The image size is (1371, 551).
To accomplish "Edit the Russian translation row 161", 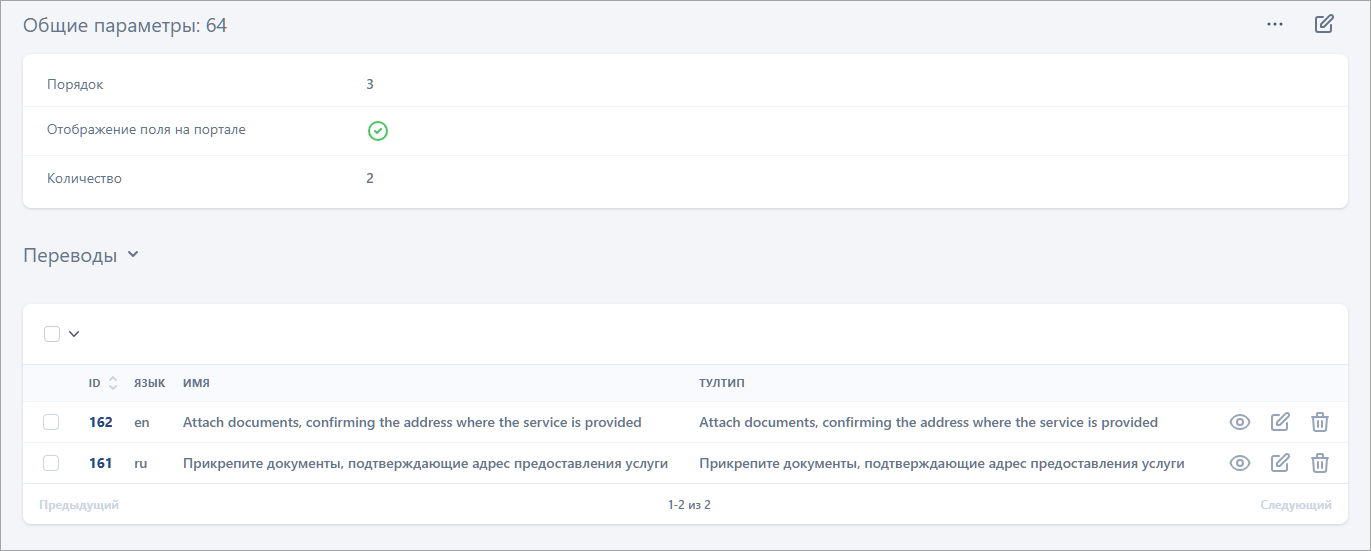I will click(x=1280, y=463).
